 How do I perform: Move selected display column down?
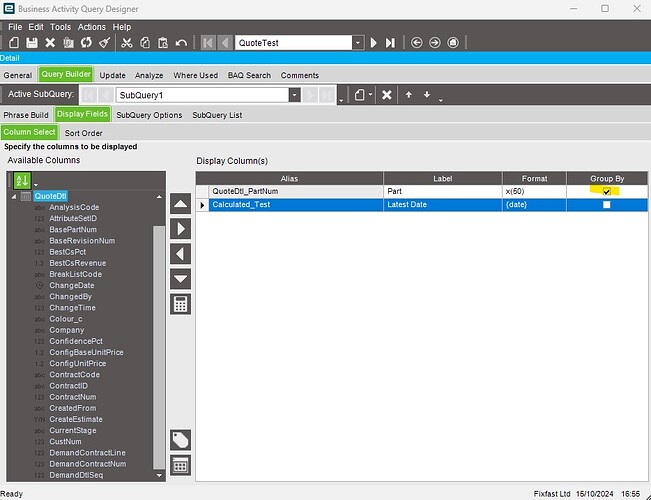(181, 279)
